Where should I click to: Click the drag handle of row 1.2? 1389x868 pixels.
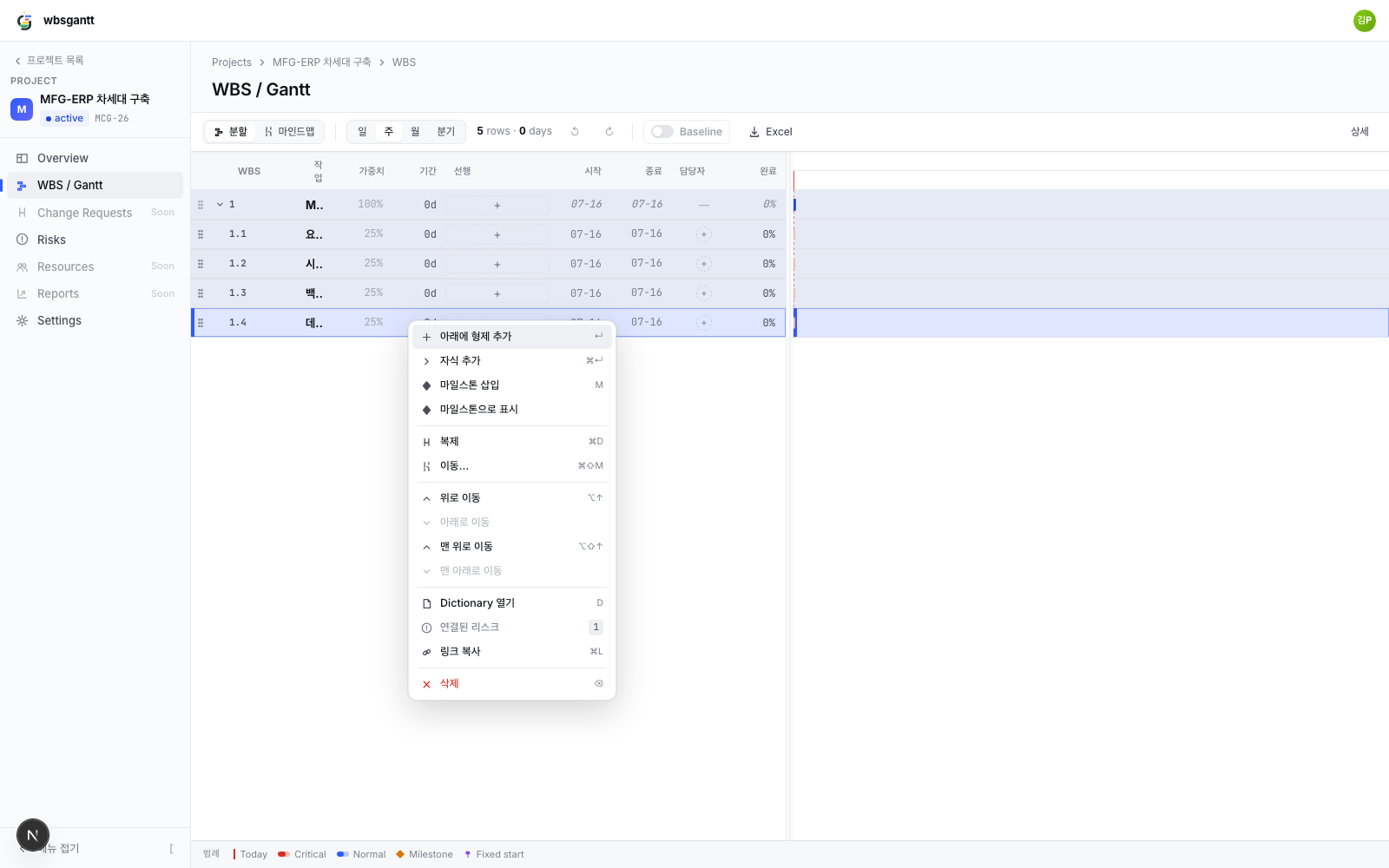[201, 264]
